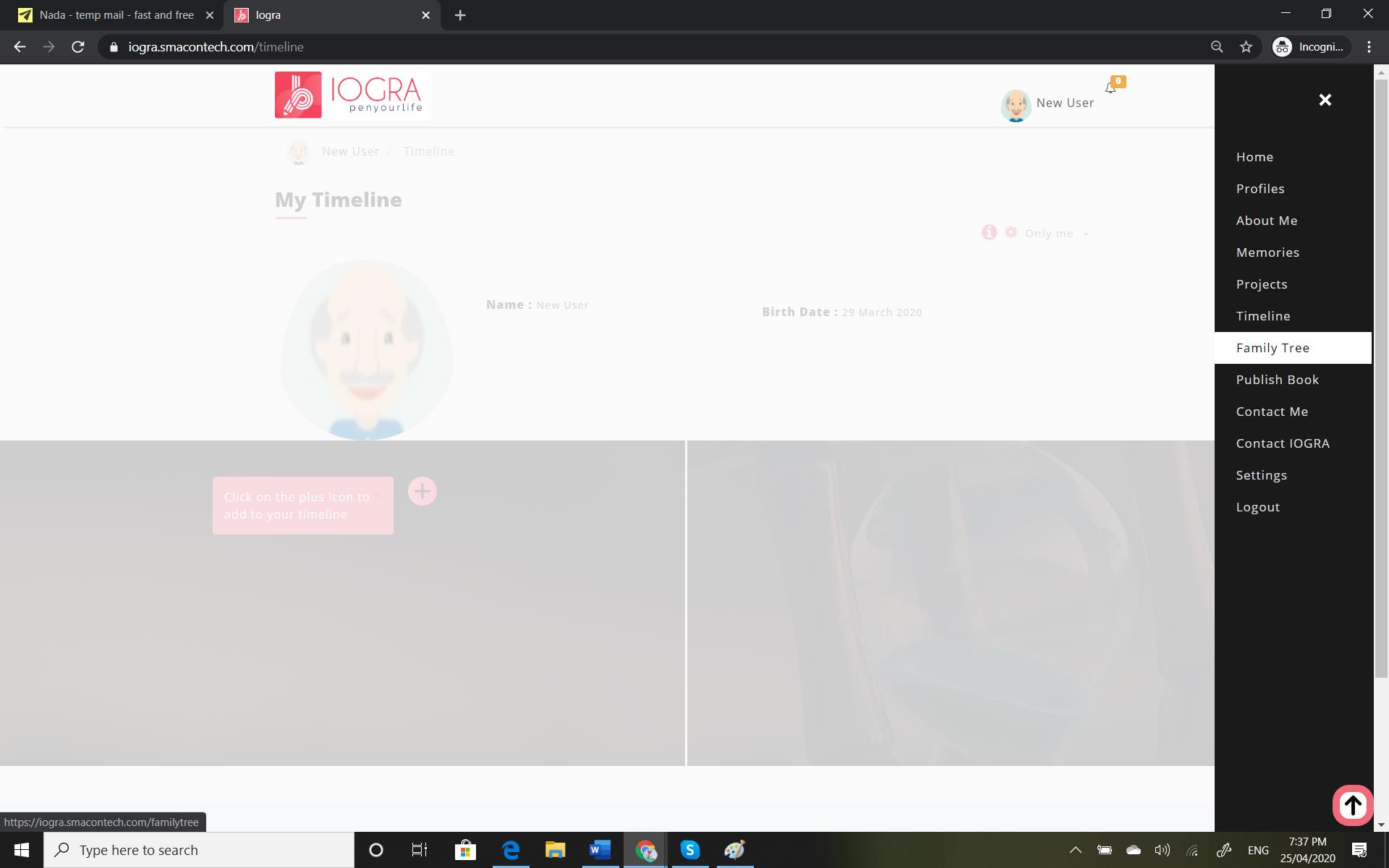Image resolution: width=1389 pixels, height=868 pixels.
Task: Click Timeline breadcrumb link
Action: [429, 151]
